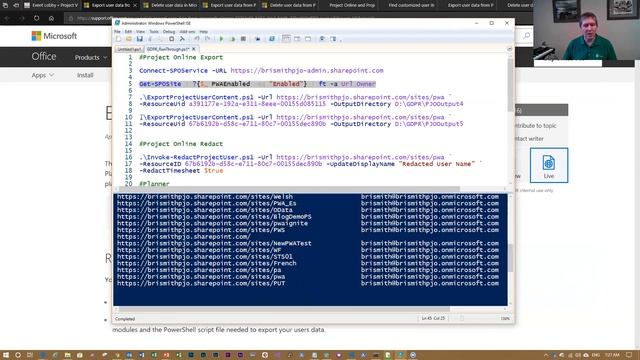
Task: Click New script icon in PowerShell ISE toolbar
Action: [118, 39]
